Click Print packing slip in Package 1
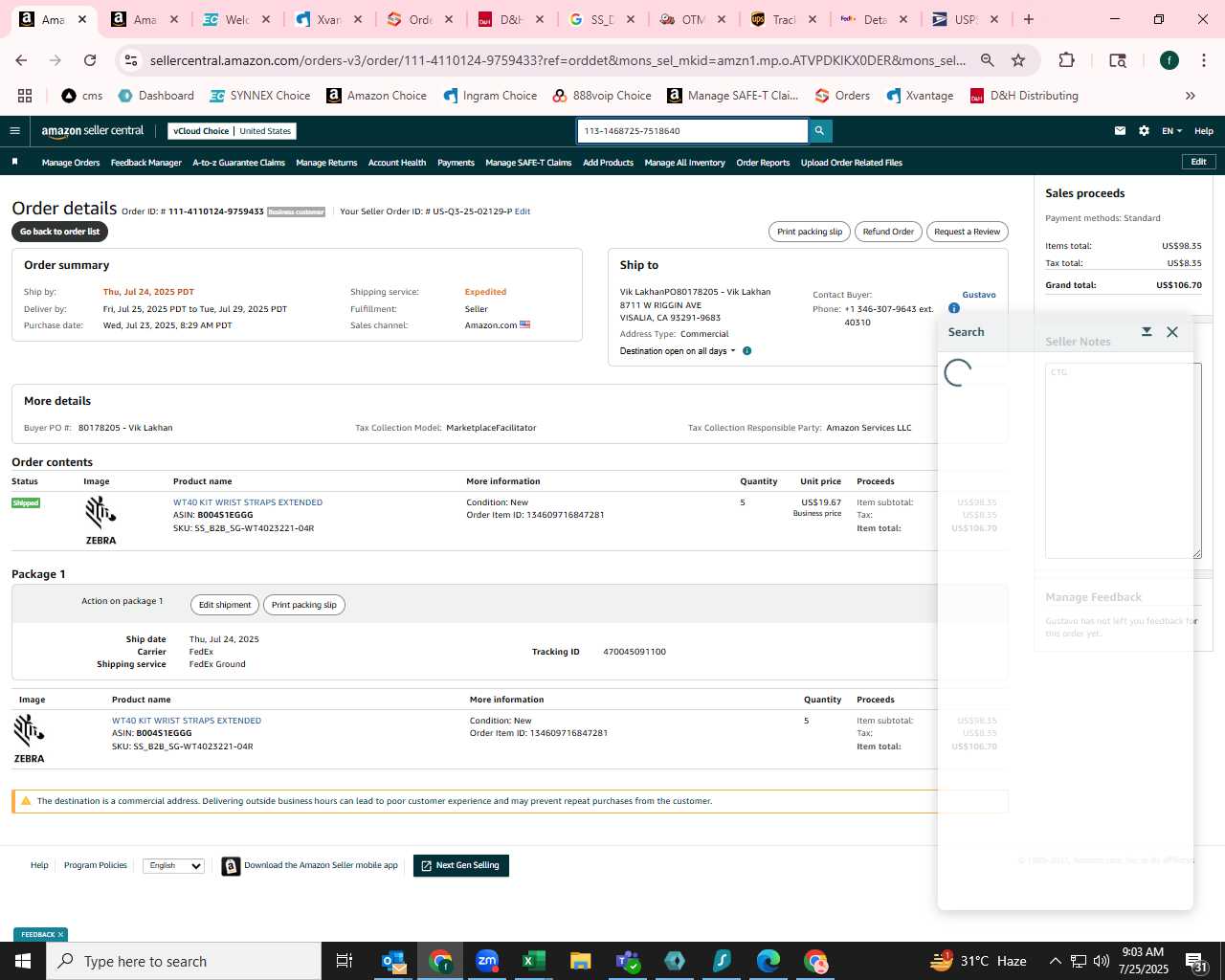1225x980 pixels. pyautogui.click(x=304, y=605)
